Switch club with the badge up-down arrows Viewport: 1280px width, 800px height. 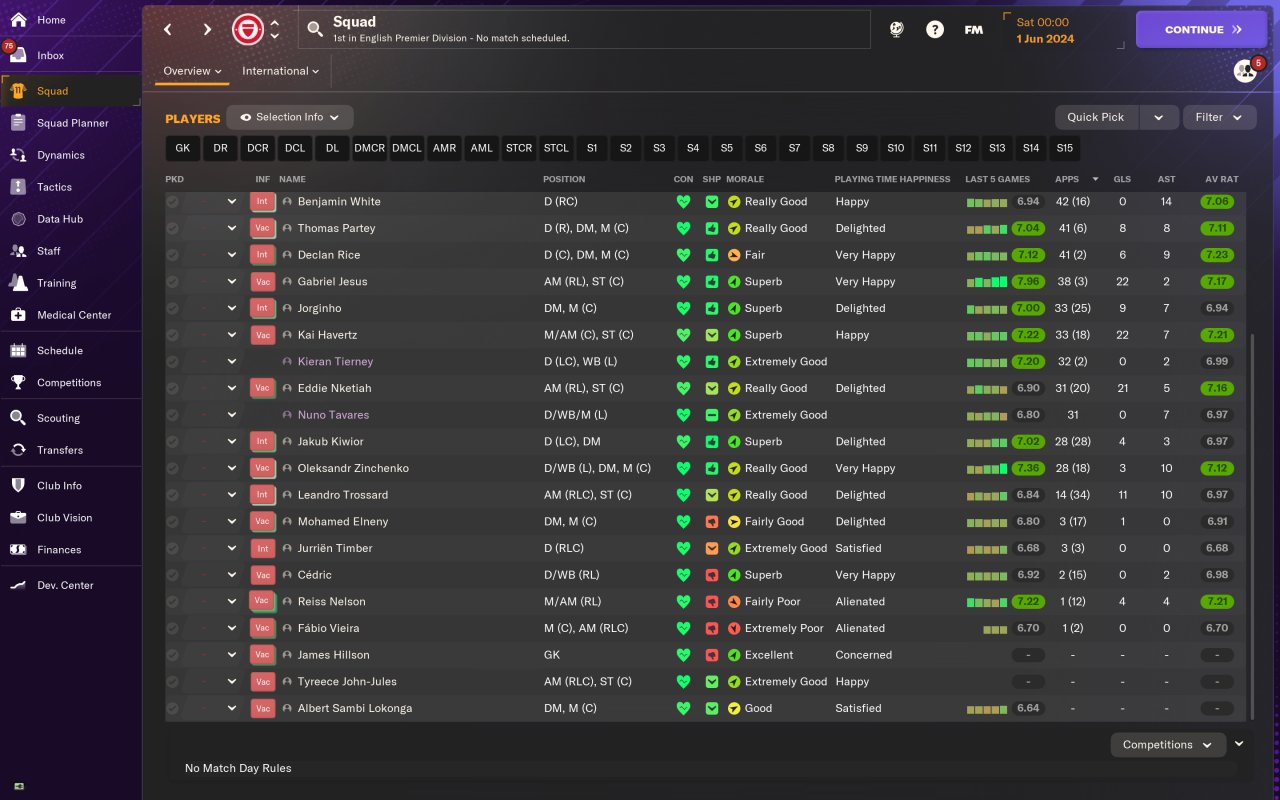coord(275,29)
